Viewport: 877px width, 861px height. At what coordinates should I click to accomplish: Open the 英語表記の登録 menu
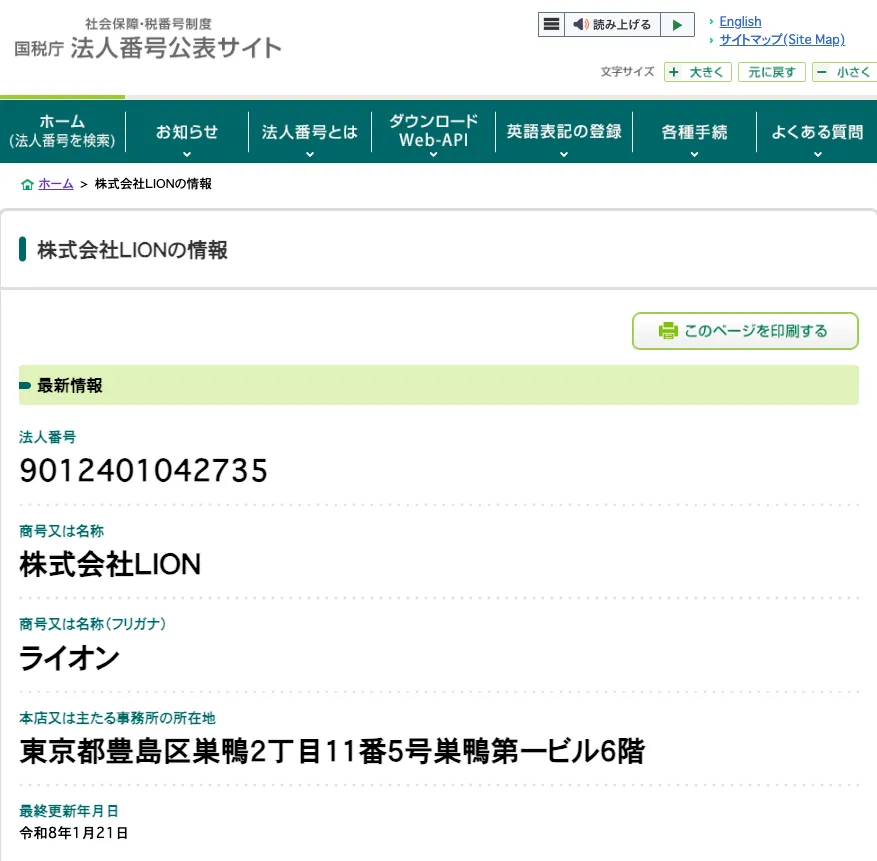click(x=564, y=132)
